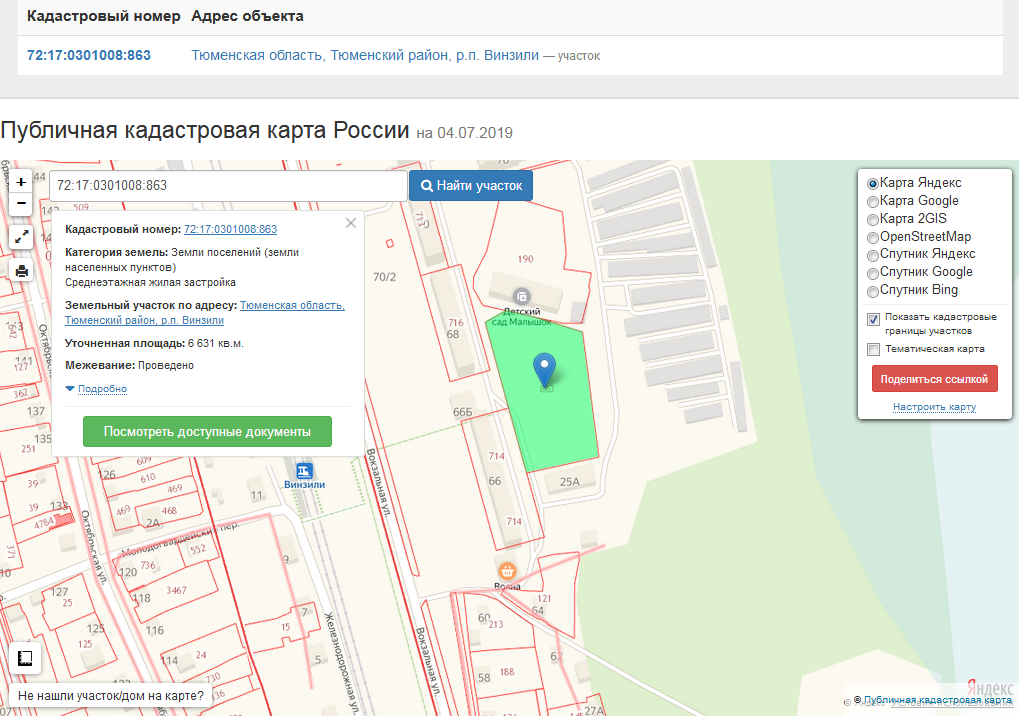Select the Карта 2GIS map option
This screenshot has height=716, width=1019.
tap(873, 220)
